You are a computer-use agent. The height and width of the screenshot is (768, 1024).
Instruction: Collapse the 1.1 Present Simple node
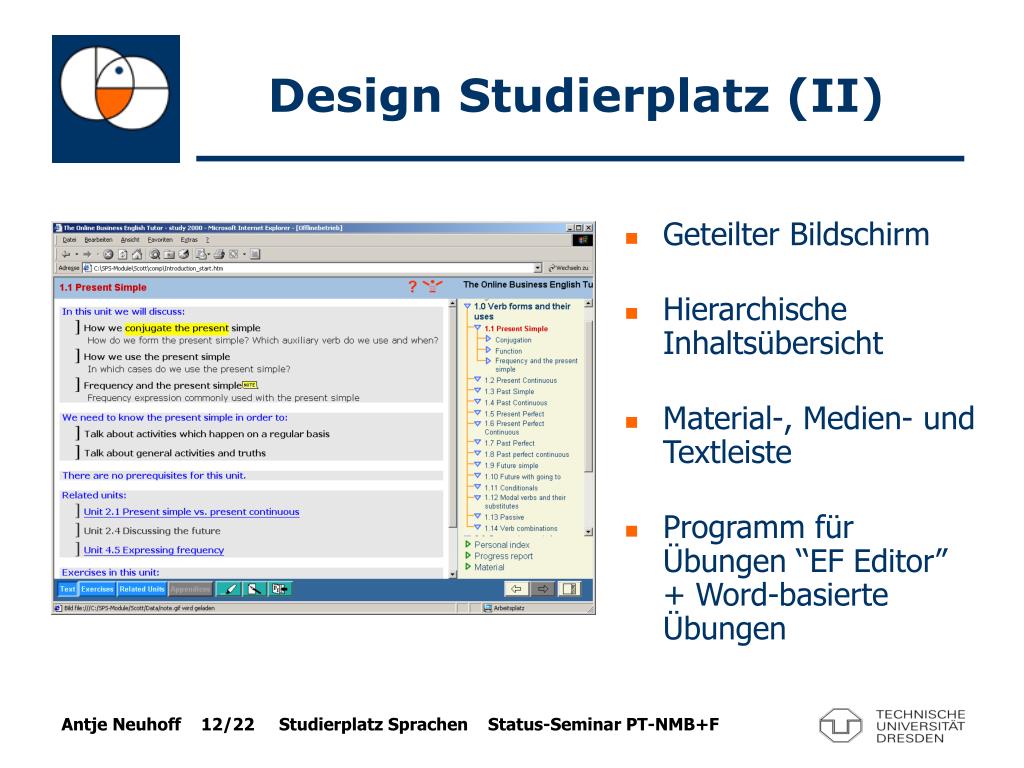[x=477, y=328]
